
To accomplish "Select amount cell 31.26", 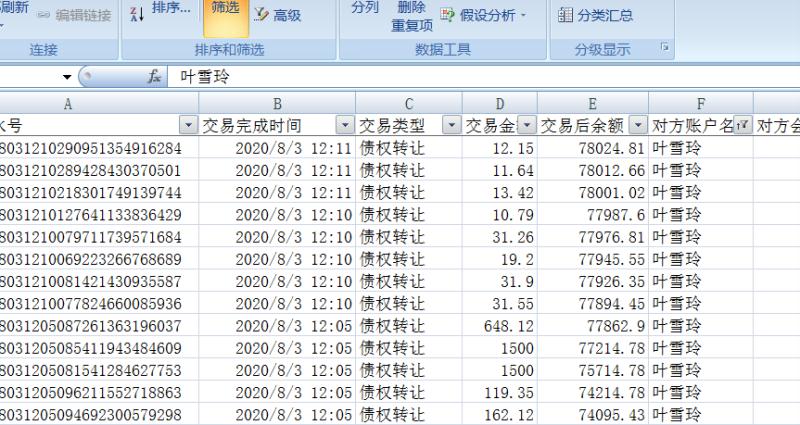I will point(499,237).
